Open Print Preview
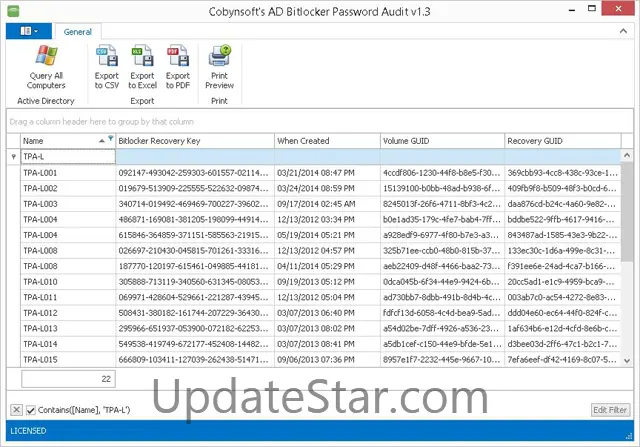The width and height of the screenshot is (640, 447). click(x=219, y=67)
